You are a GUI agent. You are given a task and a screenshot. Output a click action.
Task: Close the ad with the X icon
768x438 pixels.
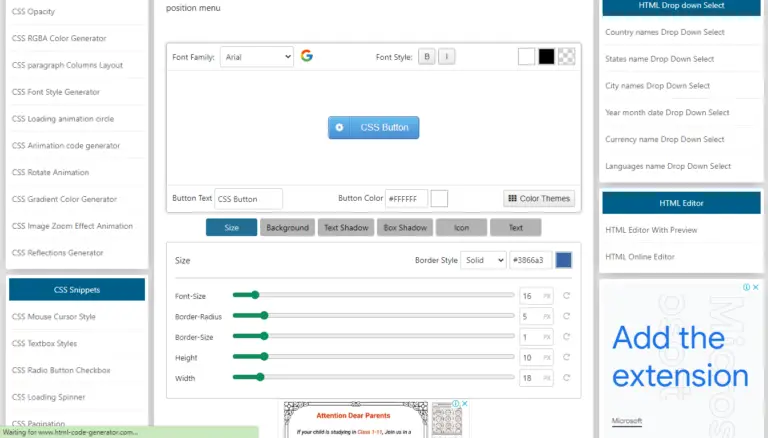pos(757,287)
